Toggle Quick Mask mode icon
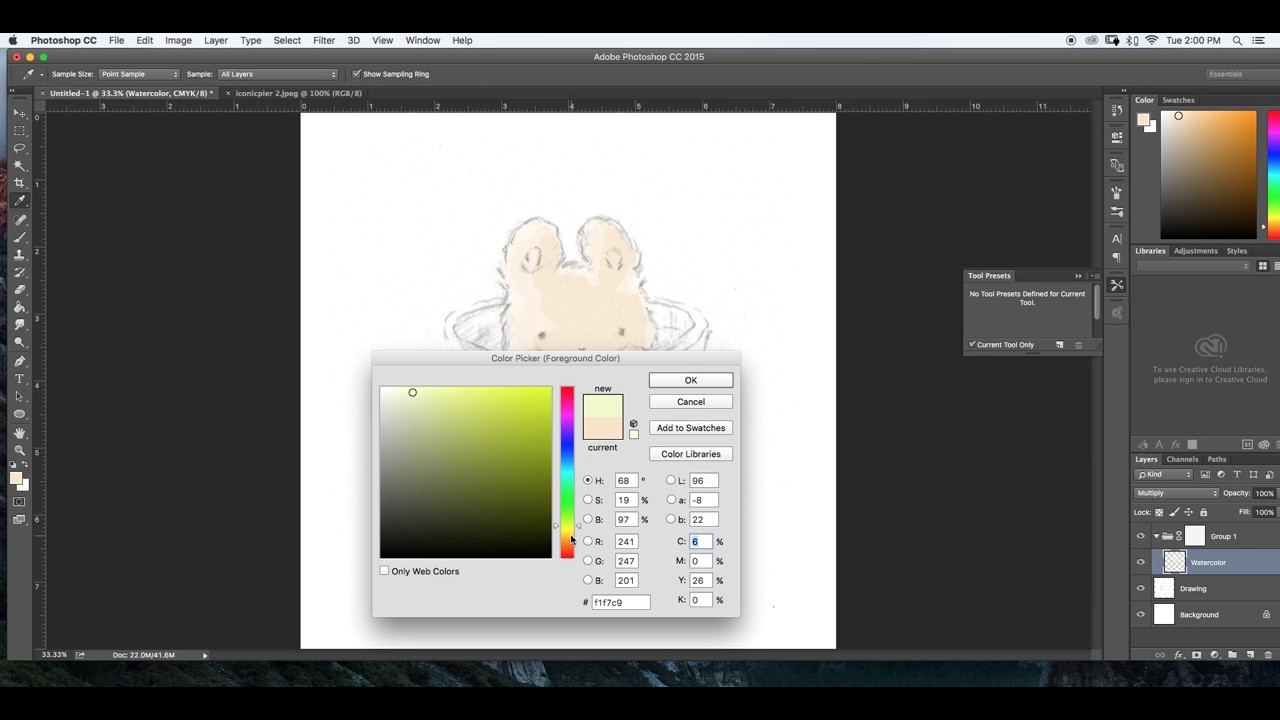 point(19,502)
